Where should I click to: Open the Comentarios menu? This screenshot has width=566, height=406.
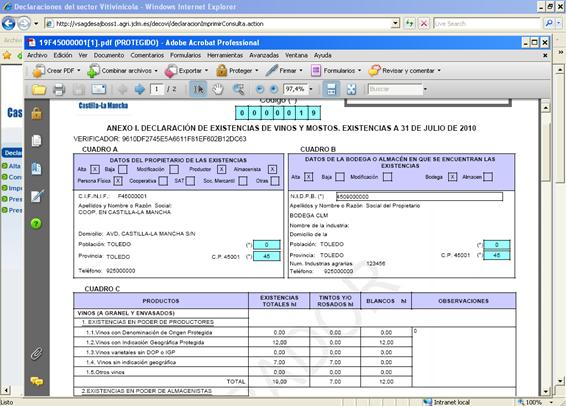pyautogui.click(x=147, y=55)
